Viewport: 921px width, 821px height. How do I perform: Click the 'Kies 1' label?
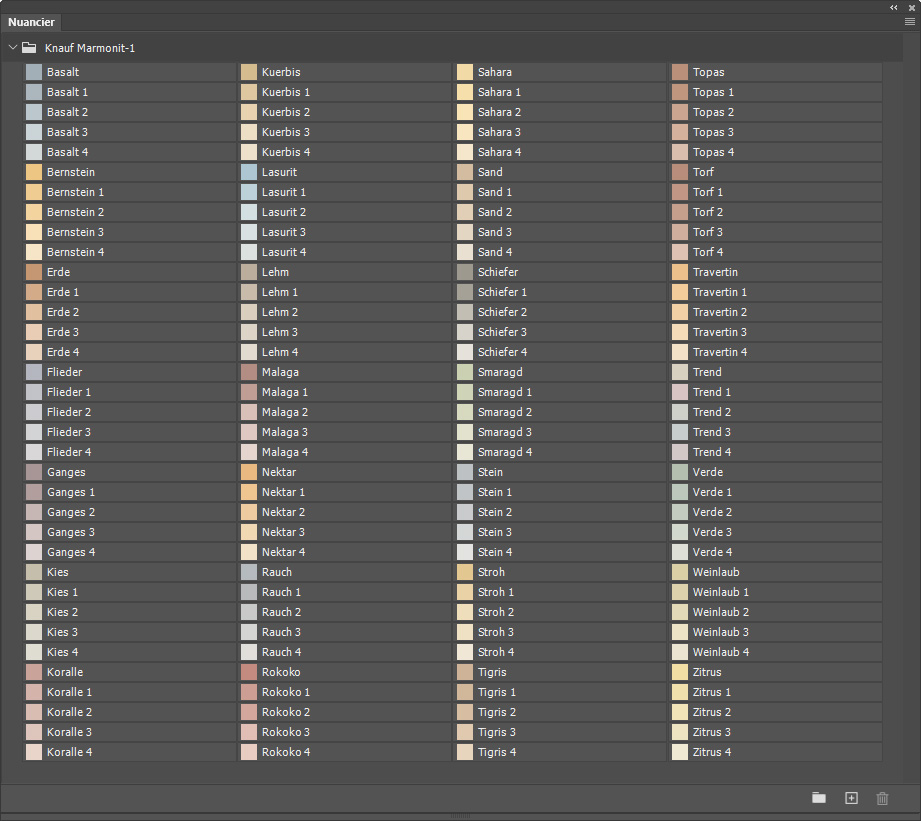(62, 592)
